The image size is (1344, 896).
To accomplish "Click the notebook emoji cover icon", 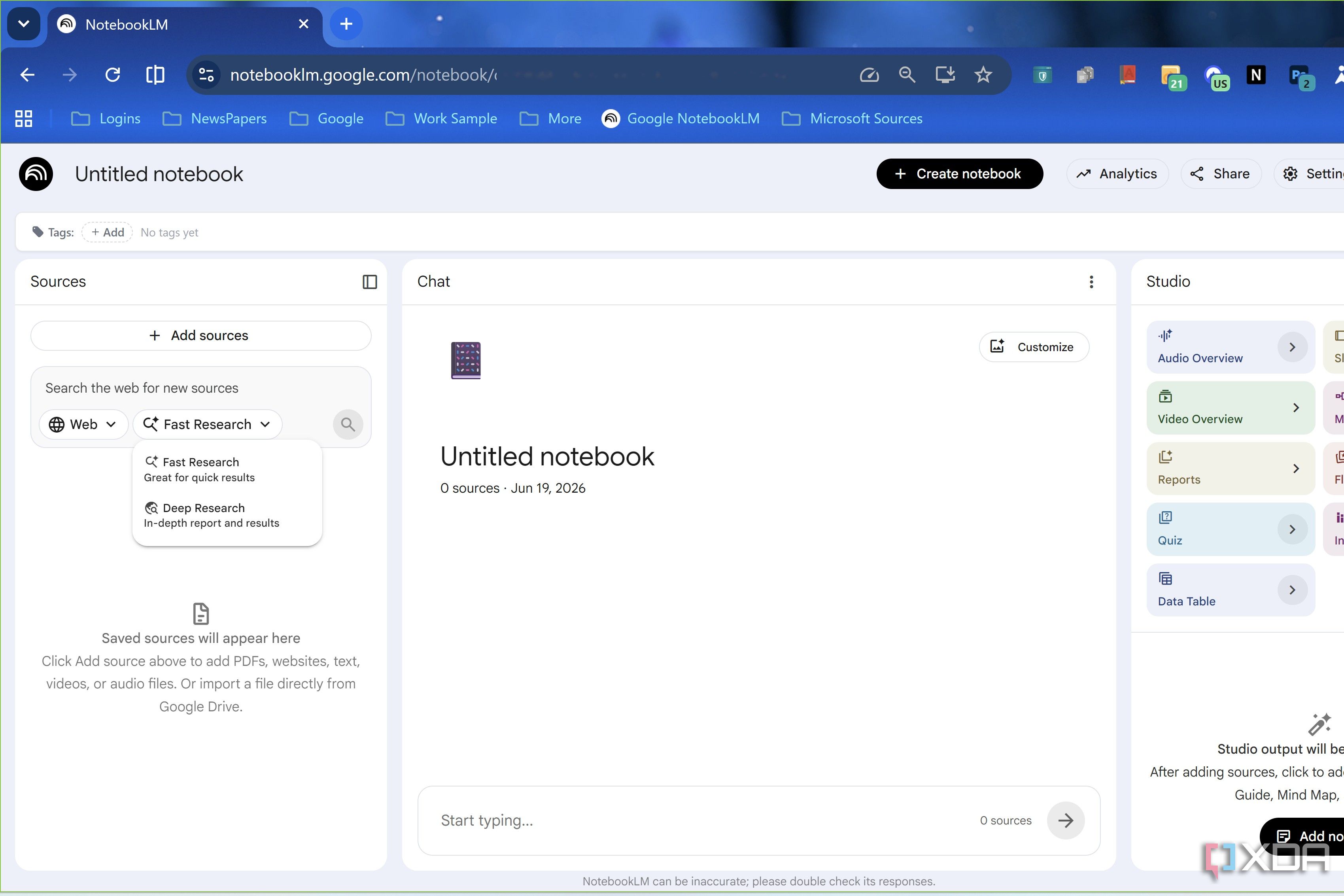I will [466, 360].
